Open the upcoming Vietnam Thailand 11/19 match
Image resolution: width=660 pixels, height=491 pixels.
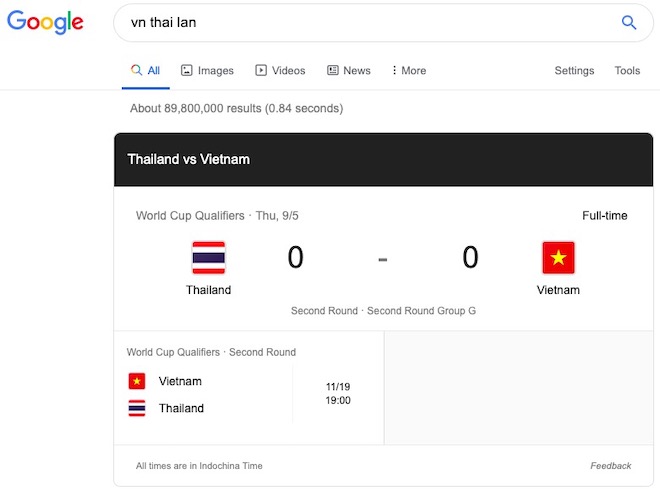click(249, 387)
